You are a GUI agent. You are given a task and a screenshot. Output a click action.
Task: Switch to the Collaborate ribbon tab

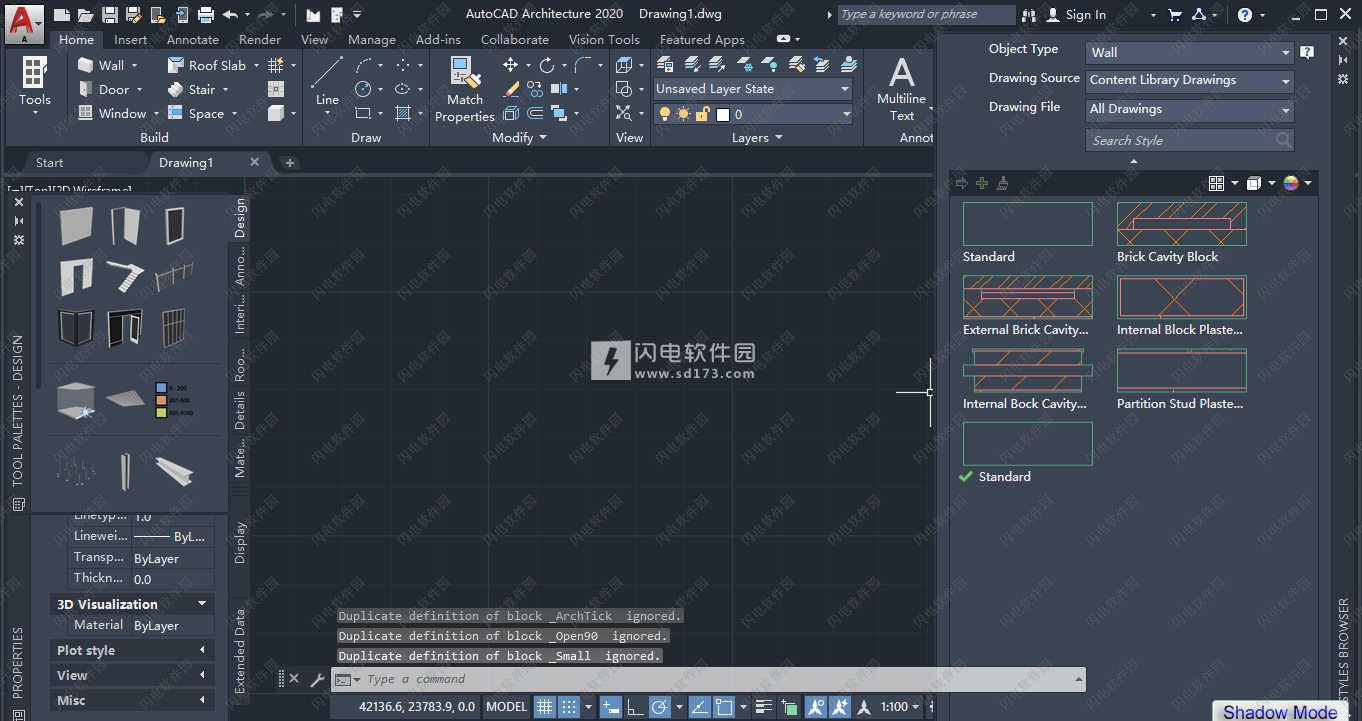pos(515,40)
